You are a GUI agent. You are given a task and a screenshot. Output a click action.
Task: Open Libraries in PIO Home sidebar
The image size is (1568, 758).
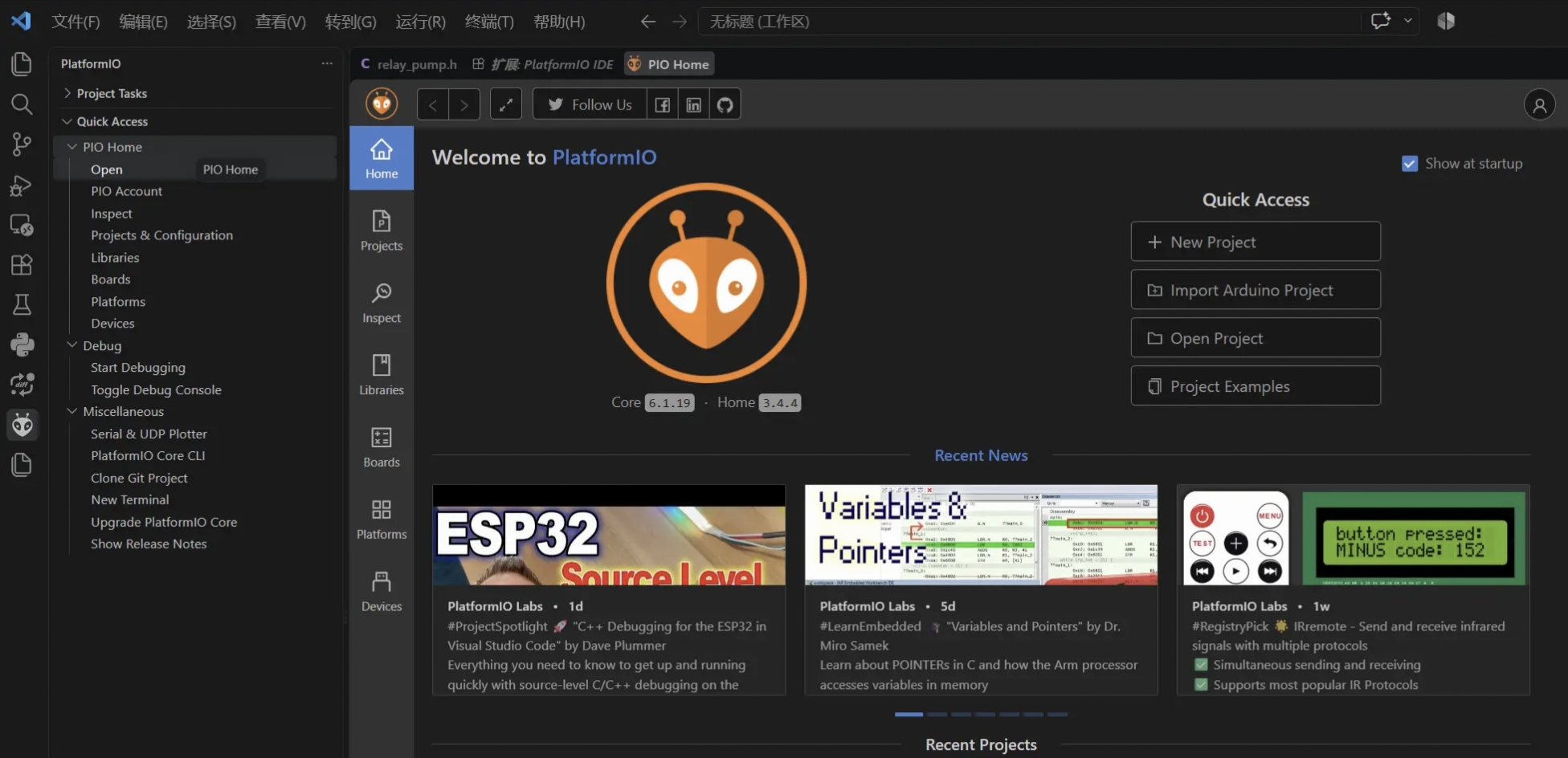click(x=382, y=375)
